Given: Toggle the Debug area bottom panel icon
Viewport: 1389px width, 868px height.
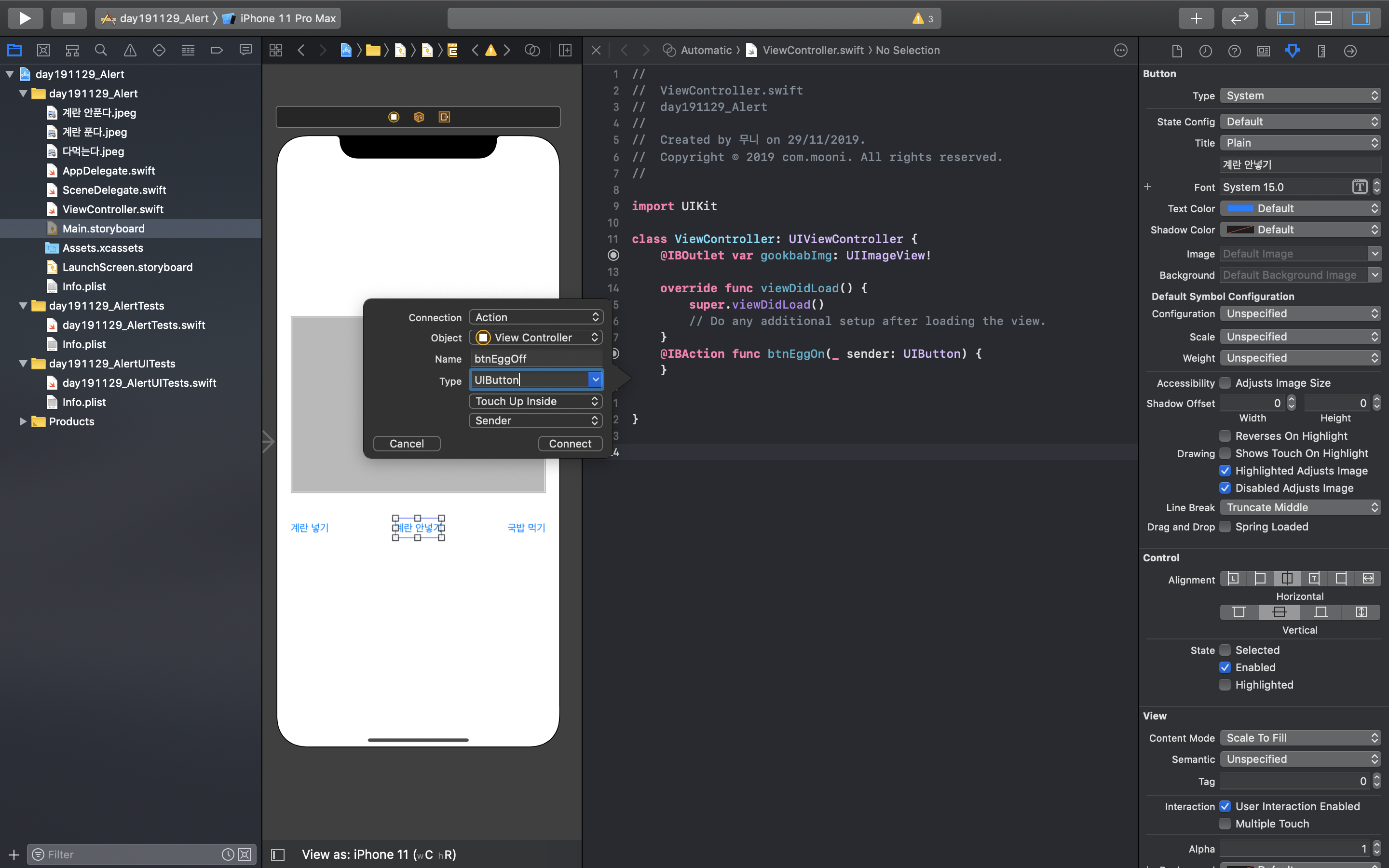Looking at the screenshot, I should pos(1323,18).
